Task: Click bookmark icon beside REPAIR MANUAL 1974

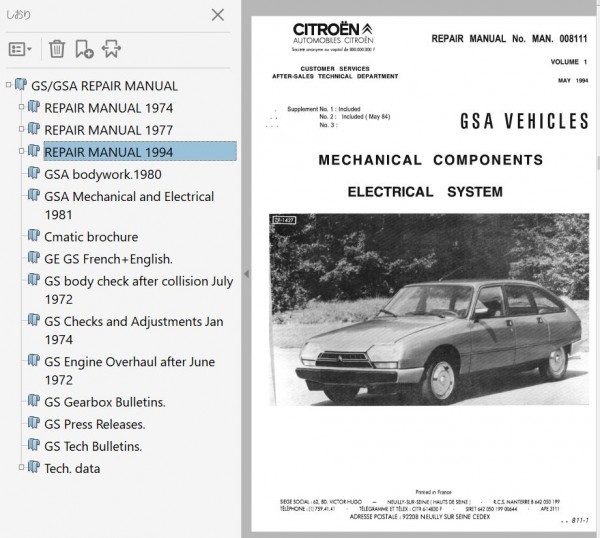Action: [x=34, y=106]
